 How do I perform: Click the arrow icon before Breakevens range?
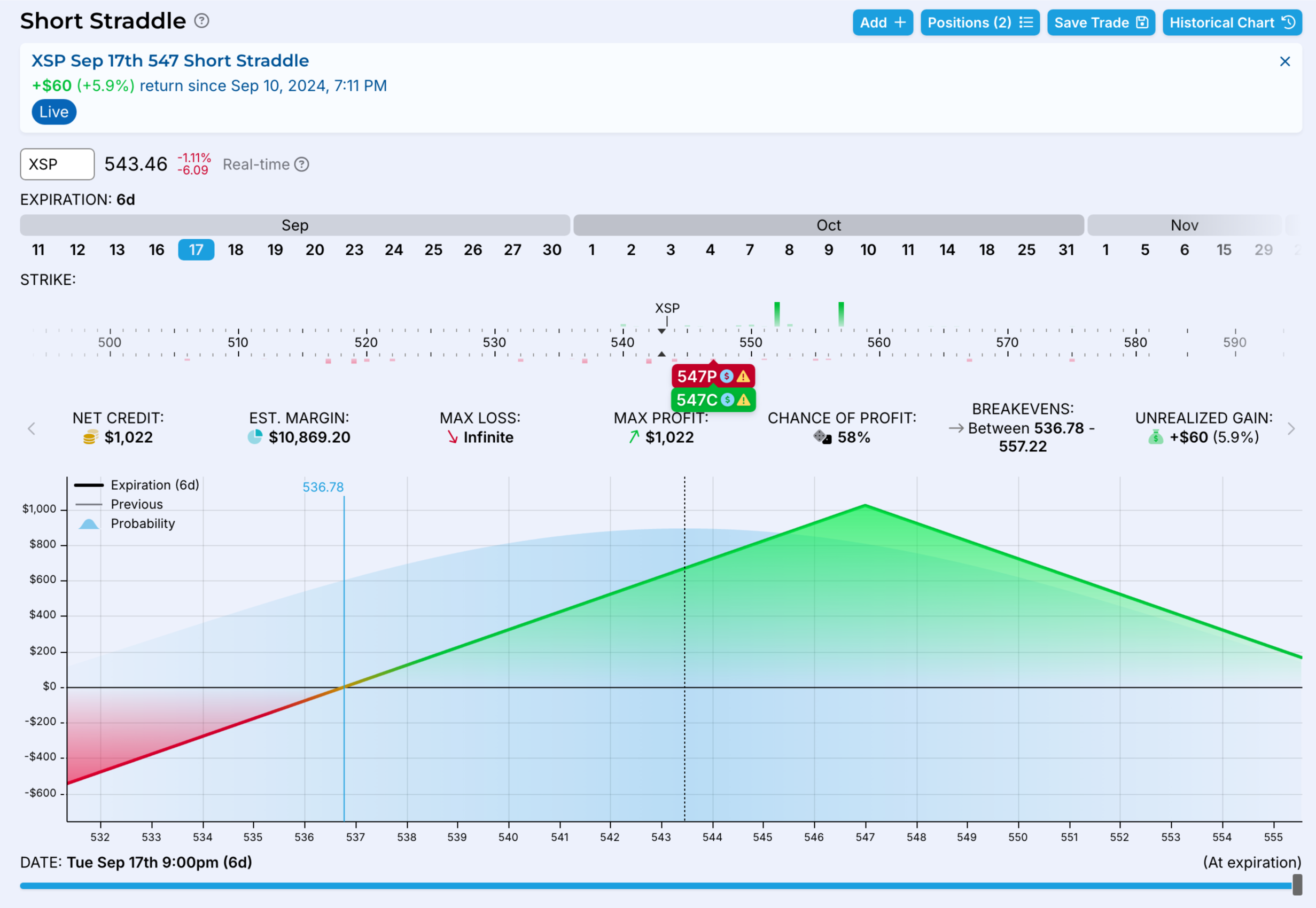956,428
